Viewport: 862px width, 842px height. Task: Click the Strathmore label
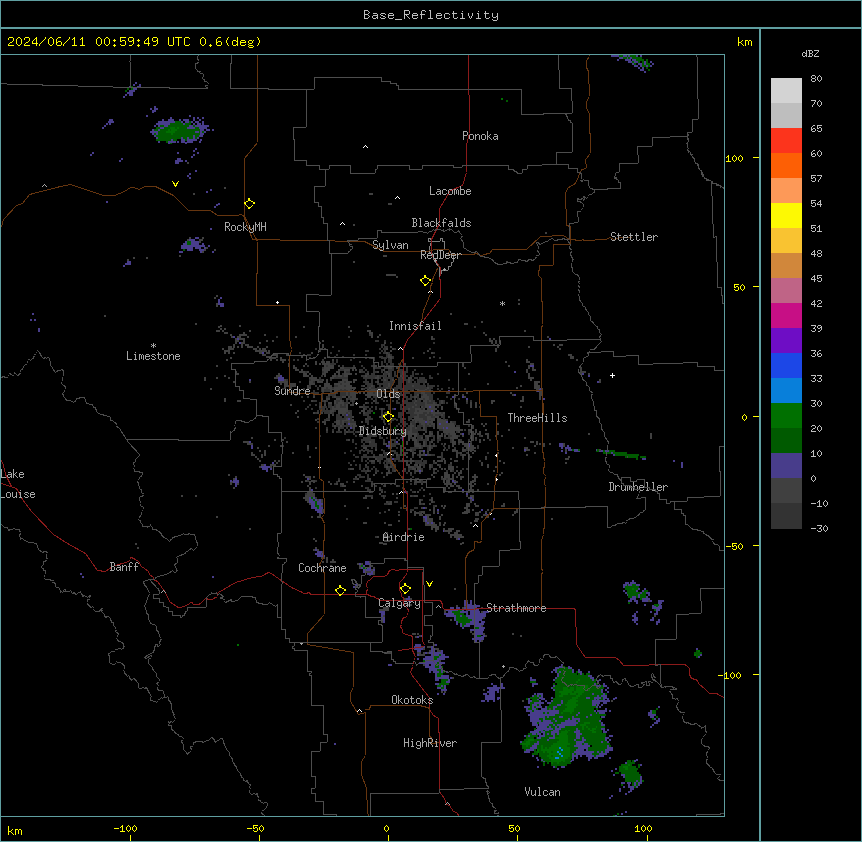pyautogui.click(x=516, y=608)
